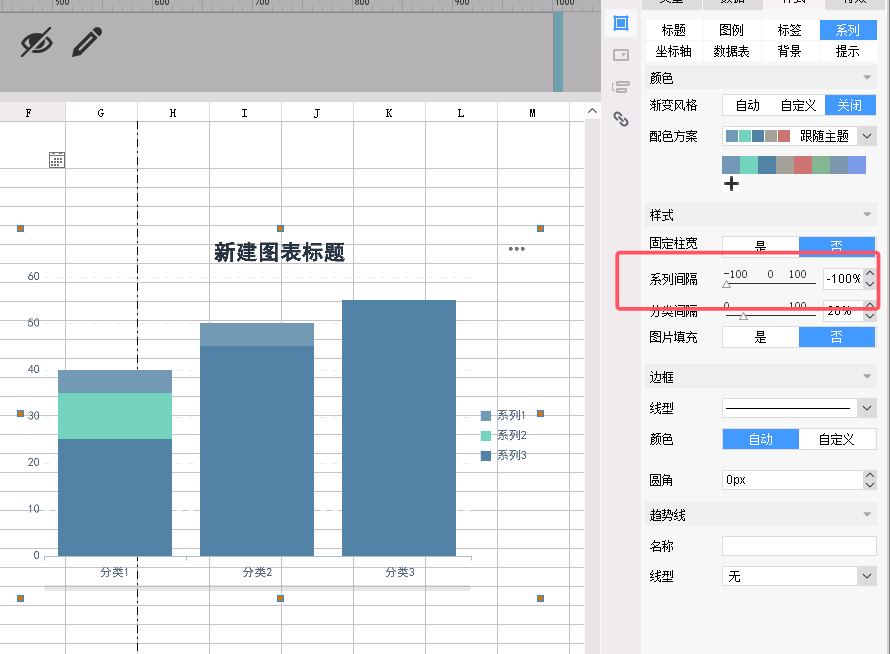Open the 标题 tab
Screen dimensions: 890x654
pyautogui.click(x=674, y=30)
